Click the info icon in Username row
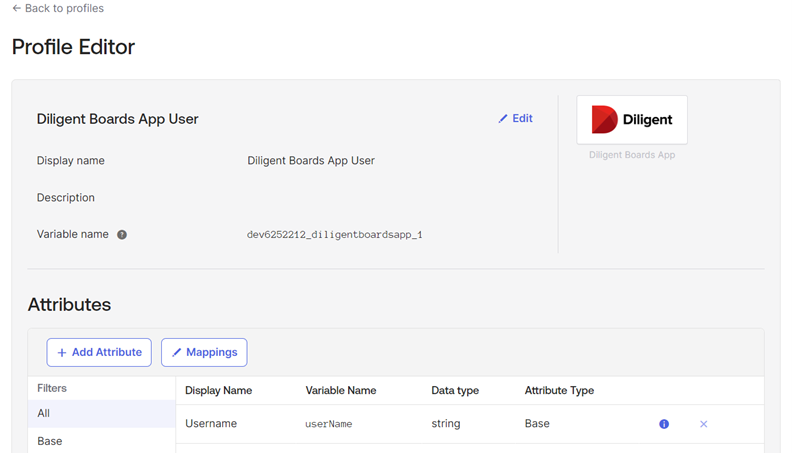 coord(664,424)
